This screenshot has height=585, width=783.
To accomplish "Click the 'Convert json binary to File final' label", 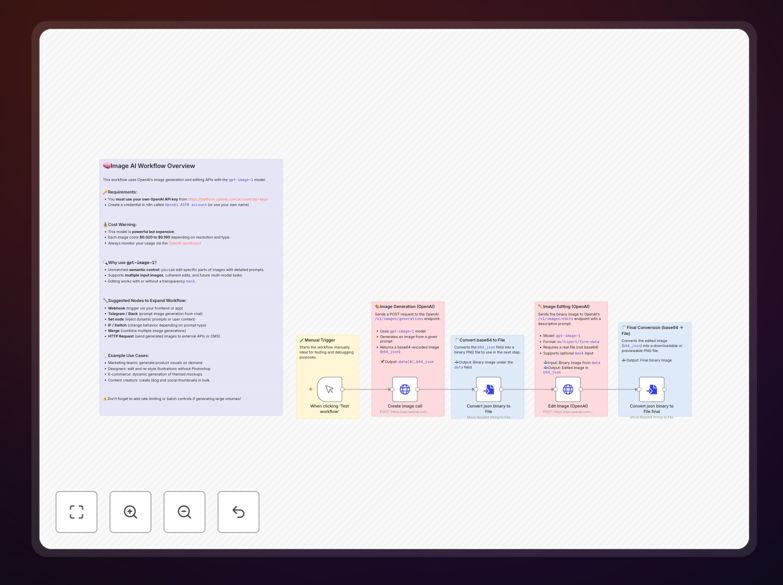I will (x=652, y=409).
